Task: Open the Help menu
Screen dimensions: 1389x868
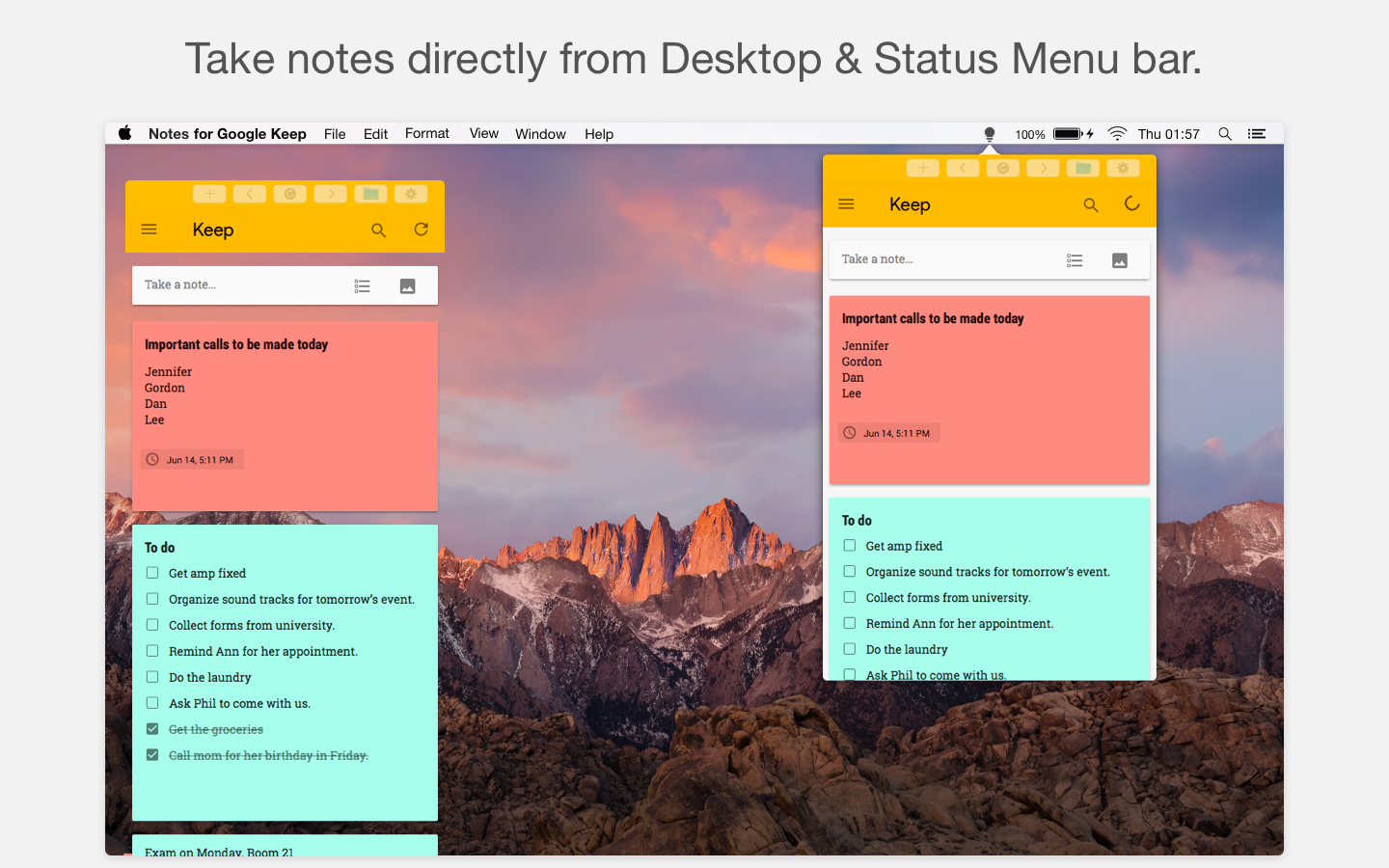Action: [599, 134]
